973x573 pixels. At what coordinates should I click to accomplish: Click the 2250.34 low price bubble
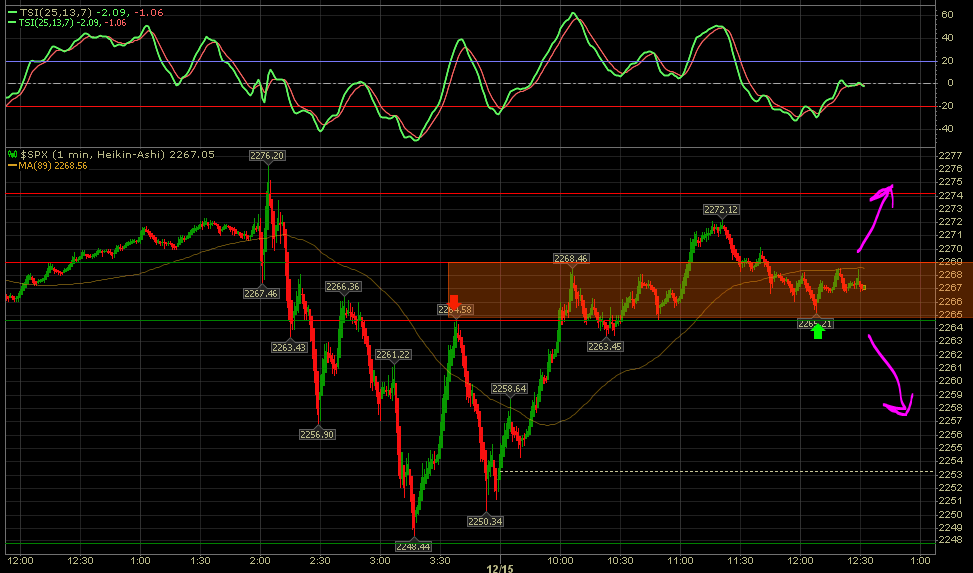[485, 521]
